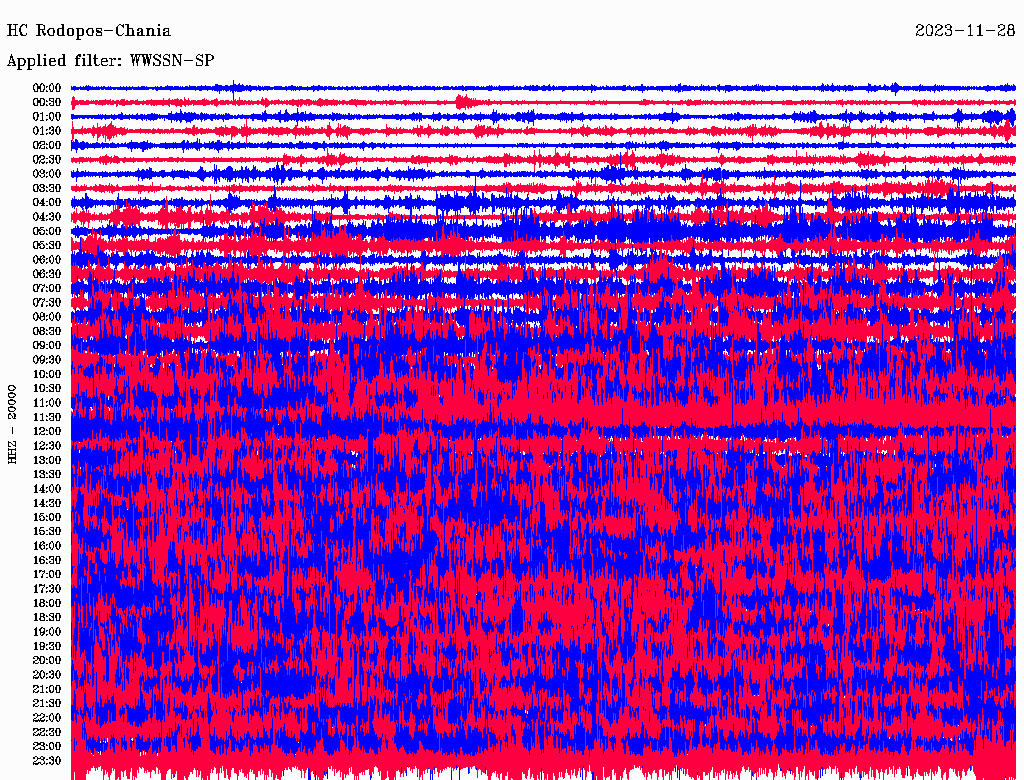The height and width of the screenshot is (780, 1024).
Task: Click the 00:30 time label
Action: (x=47, y=102)
